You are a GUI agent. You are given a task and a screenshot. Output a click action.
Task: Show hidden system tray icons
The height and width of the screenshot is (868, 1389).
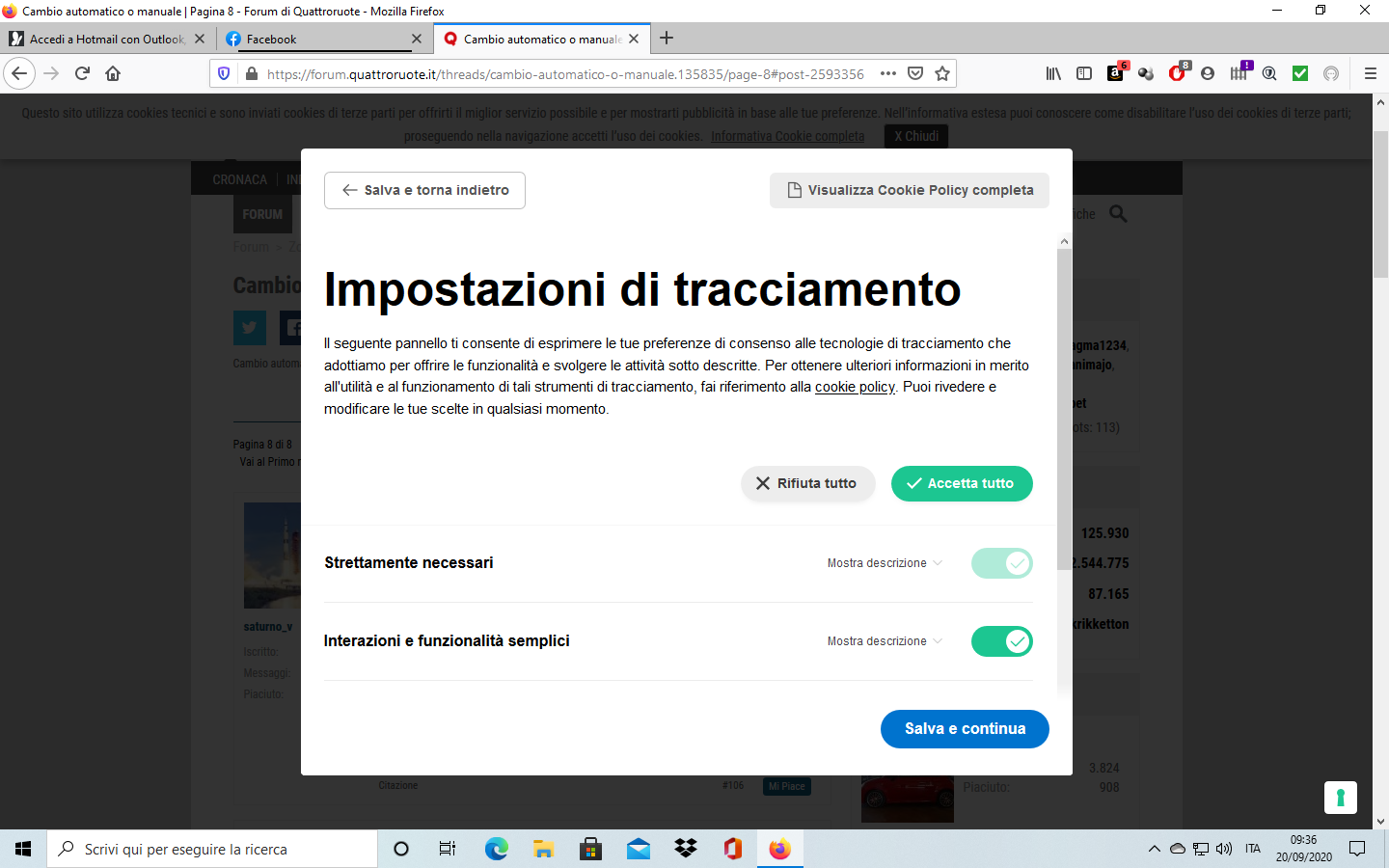pos(1154,849)
